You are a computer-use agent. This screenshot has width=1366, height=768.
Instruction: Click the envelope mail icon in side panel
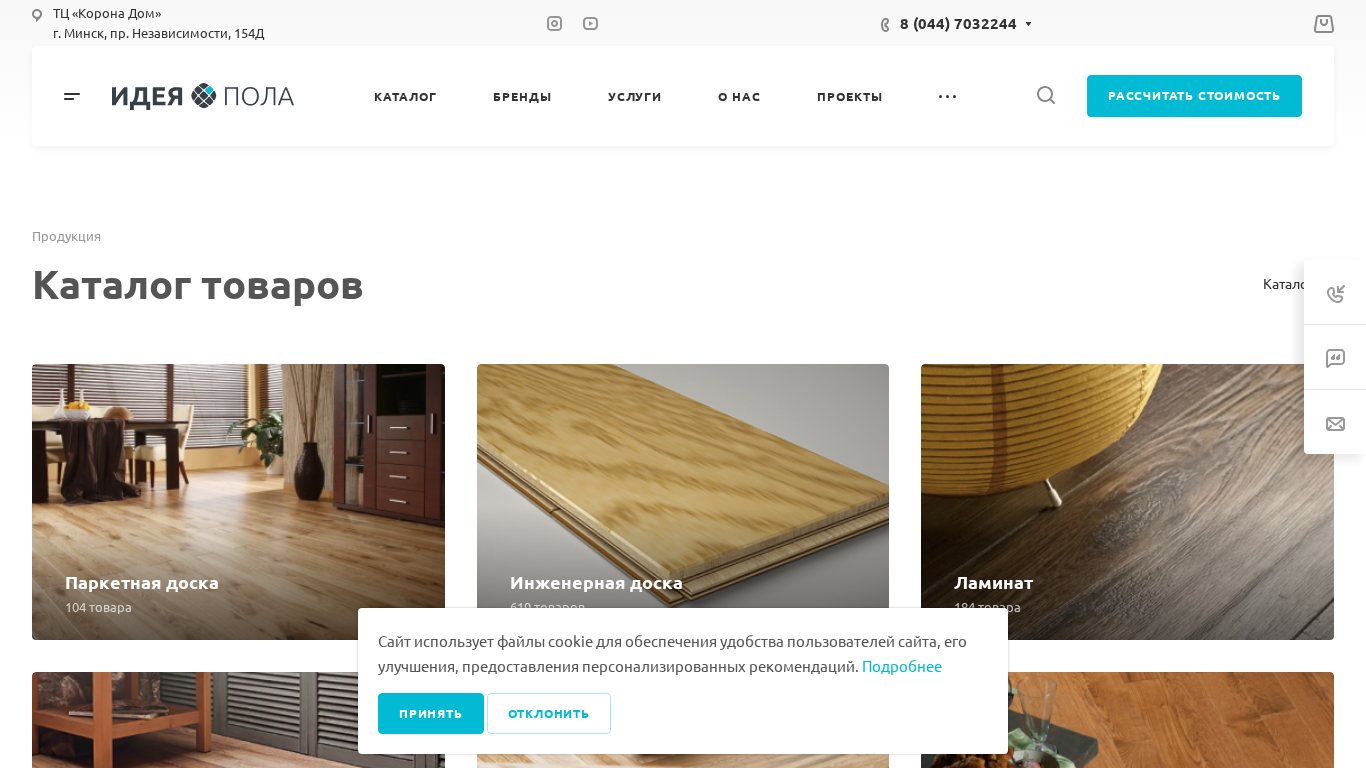1335,424
